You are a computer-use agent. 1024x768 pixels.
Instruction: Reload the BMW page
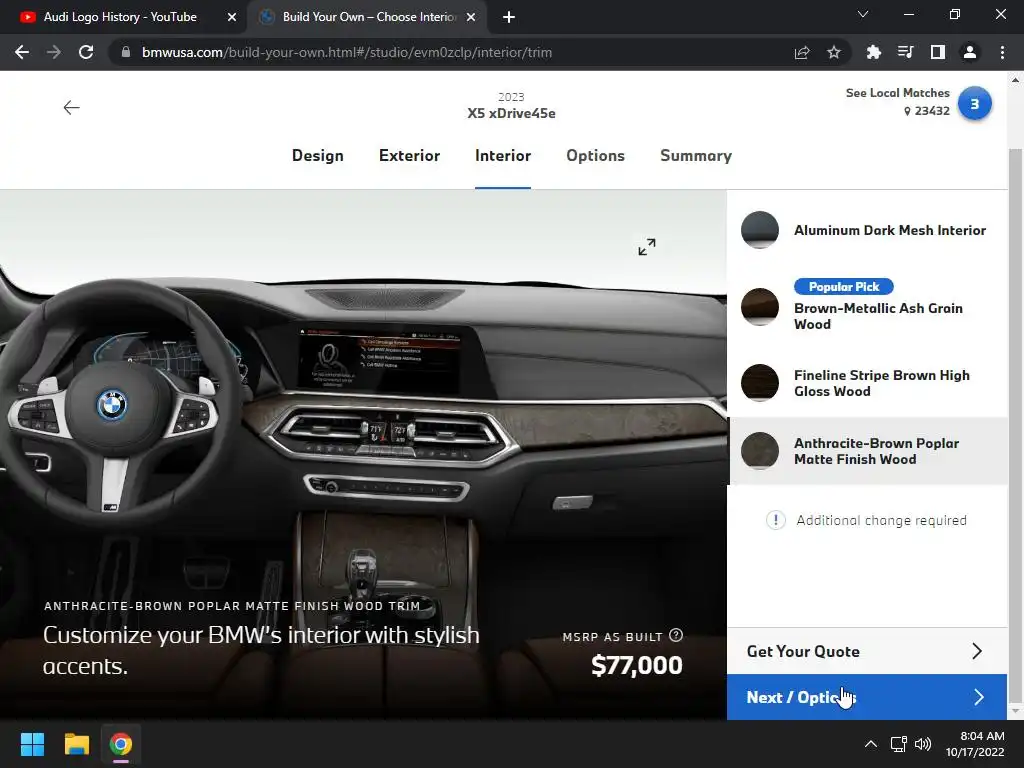point(86,52)
